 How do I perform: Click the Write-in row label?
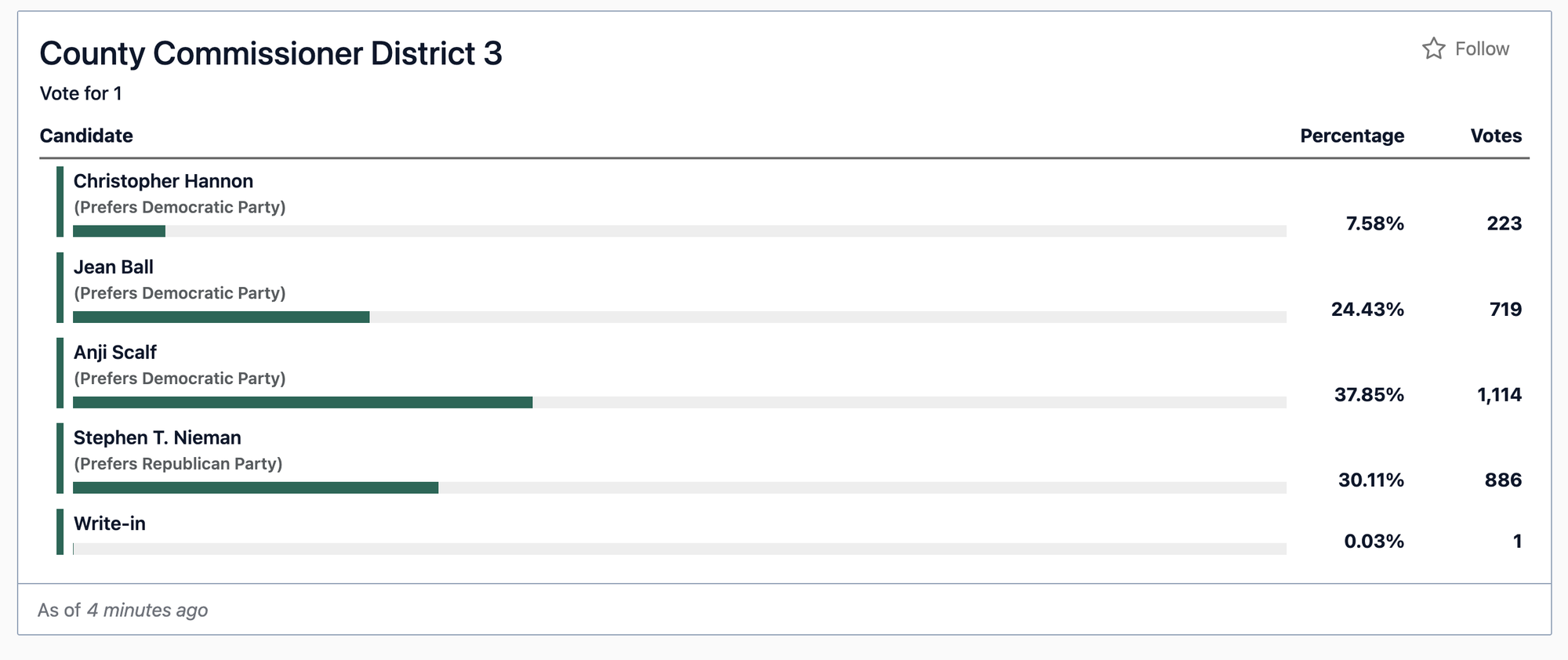tap(110, 524)
